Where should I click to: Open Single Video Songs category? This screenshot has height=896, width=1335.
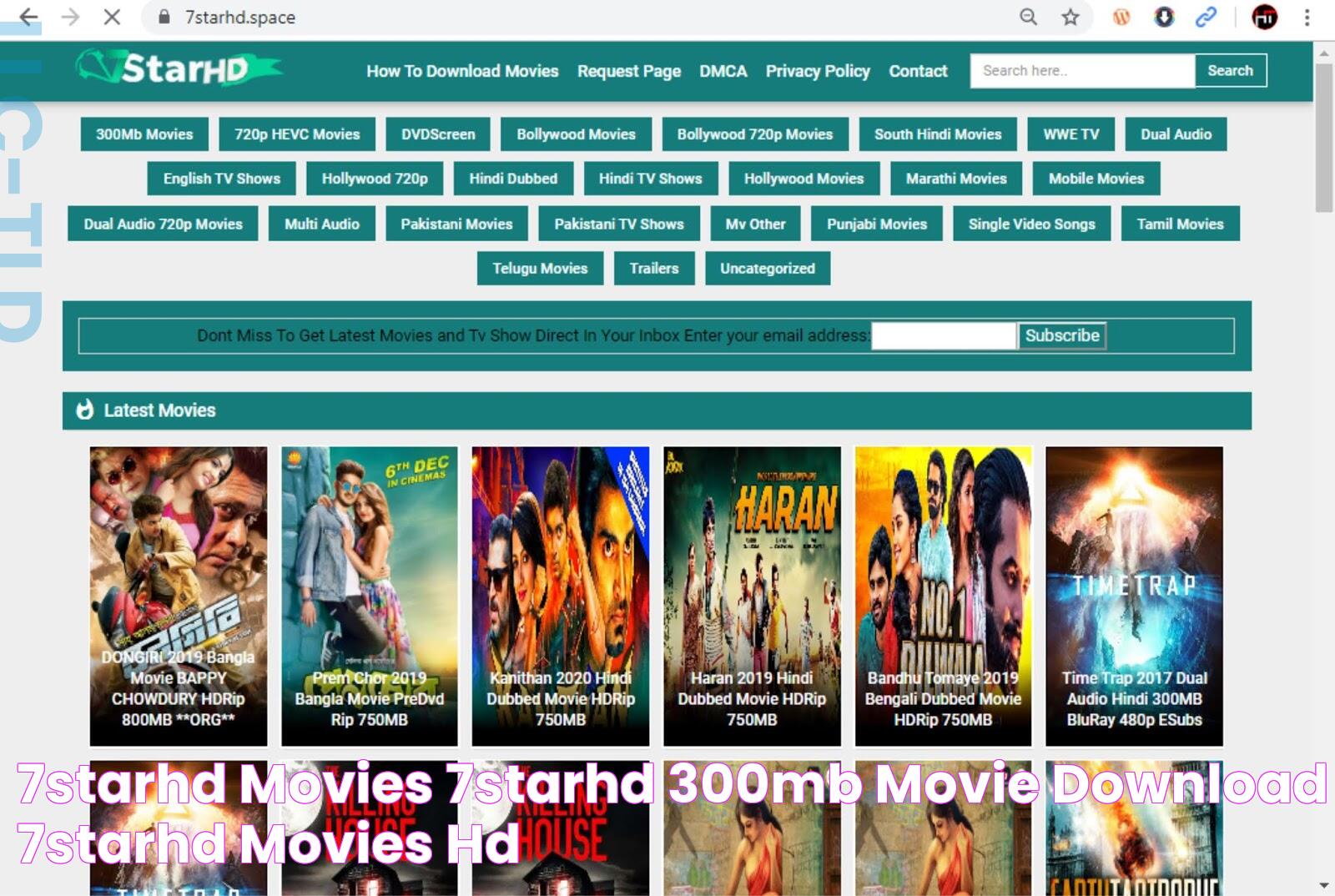1032,224
